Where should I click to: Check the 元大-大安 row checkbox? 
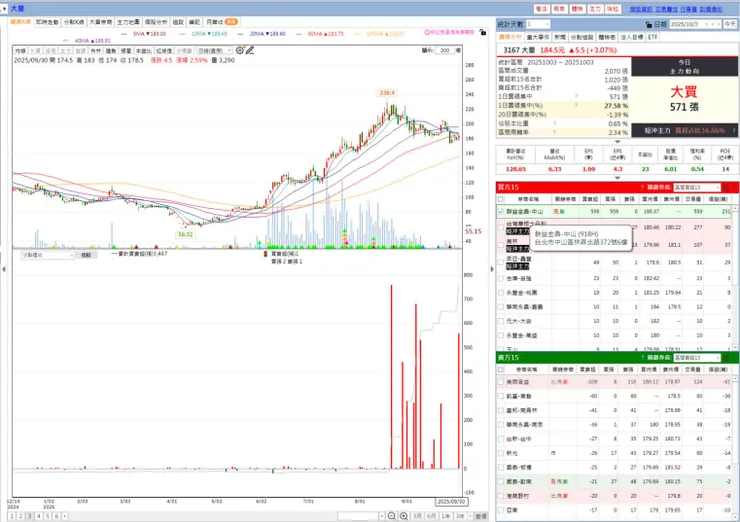501,321
